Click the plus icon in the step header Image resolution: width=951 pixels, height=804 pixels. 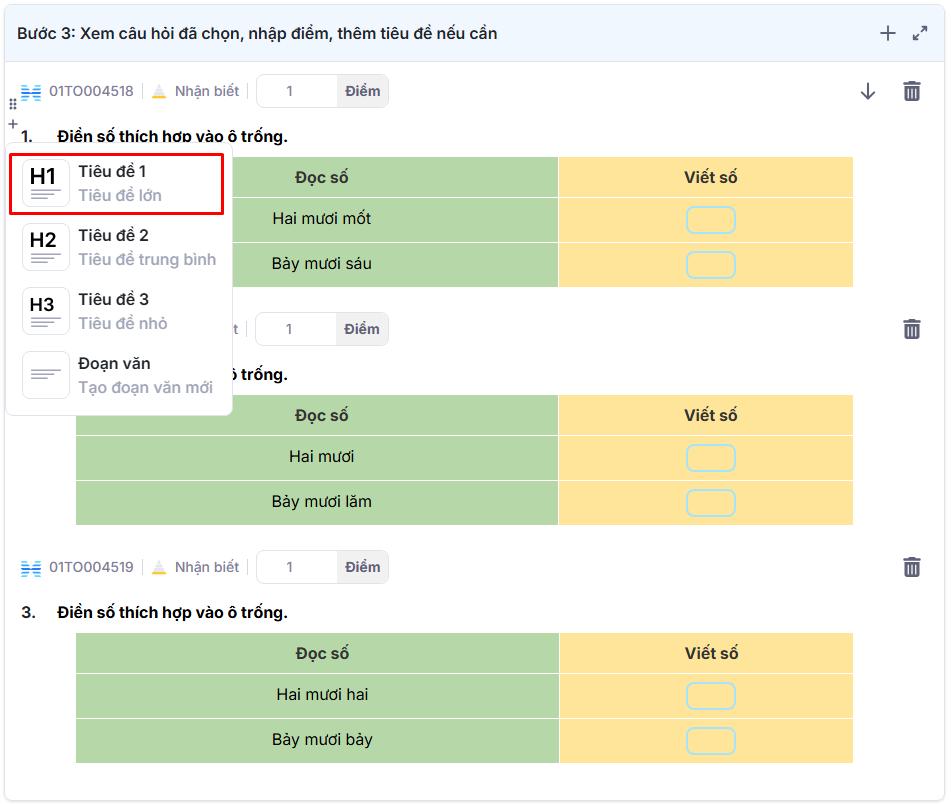(x=887, y=34)
